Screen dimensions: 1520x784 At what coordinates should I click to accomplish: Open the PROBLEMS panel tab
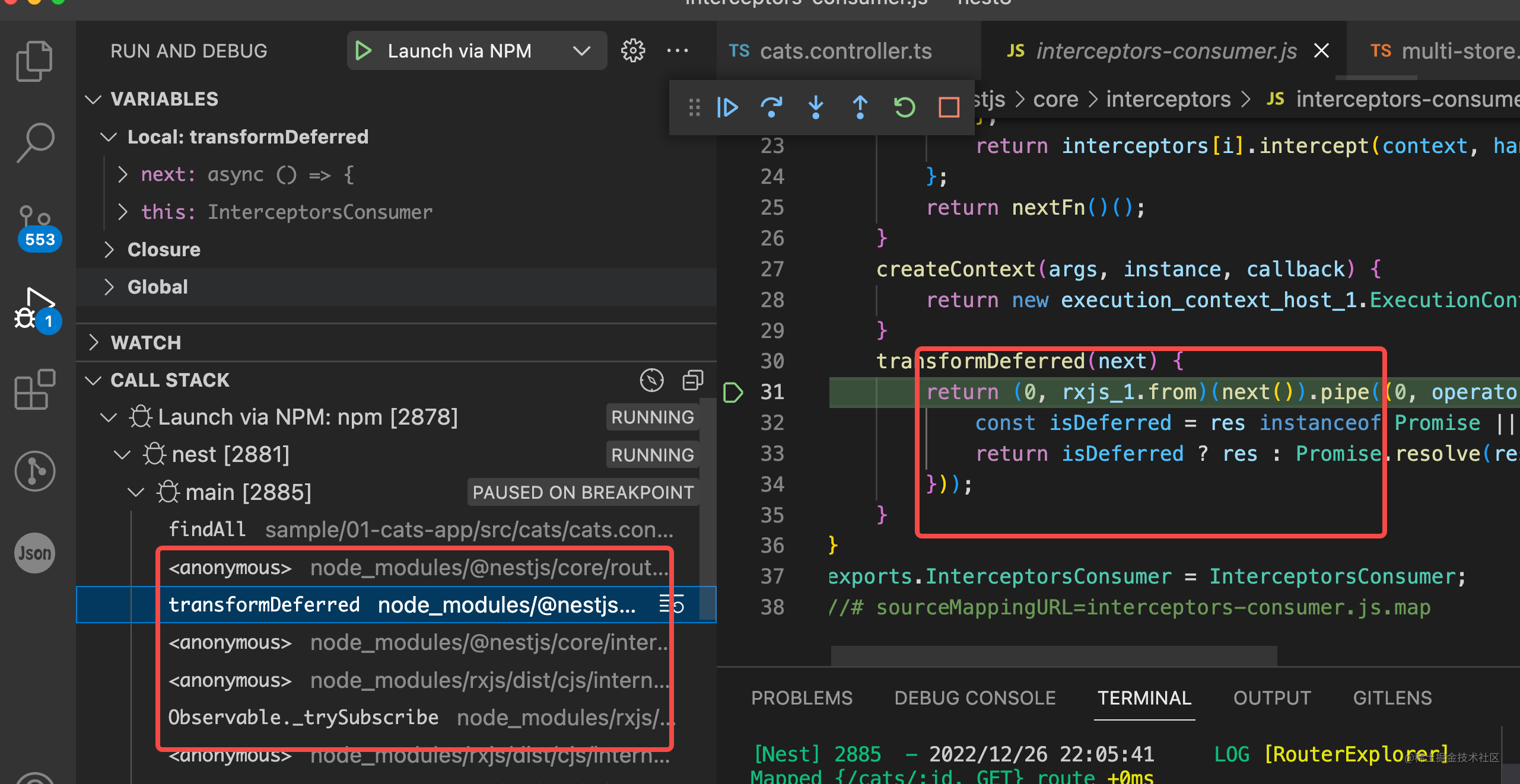click(x=802, y=698)
